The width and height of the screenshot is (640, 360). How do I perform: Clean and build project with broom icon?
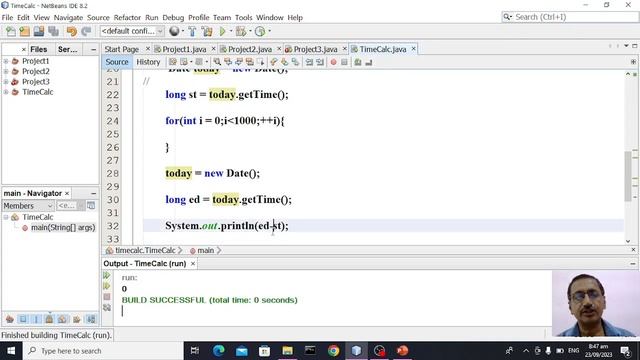click(x=207, y=31)
